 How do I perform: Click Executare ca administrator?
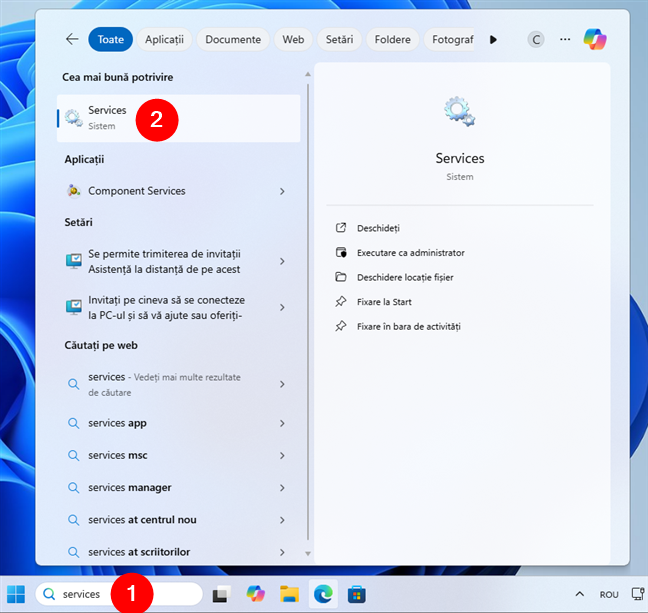tap(411, 253)
